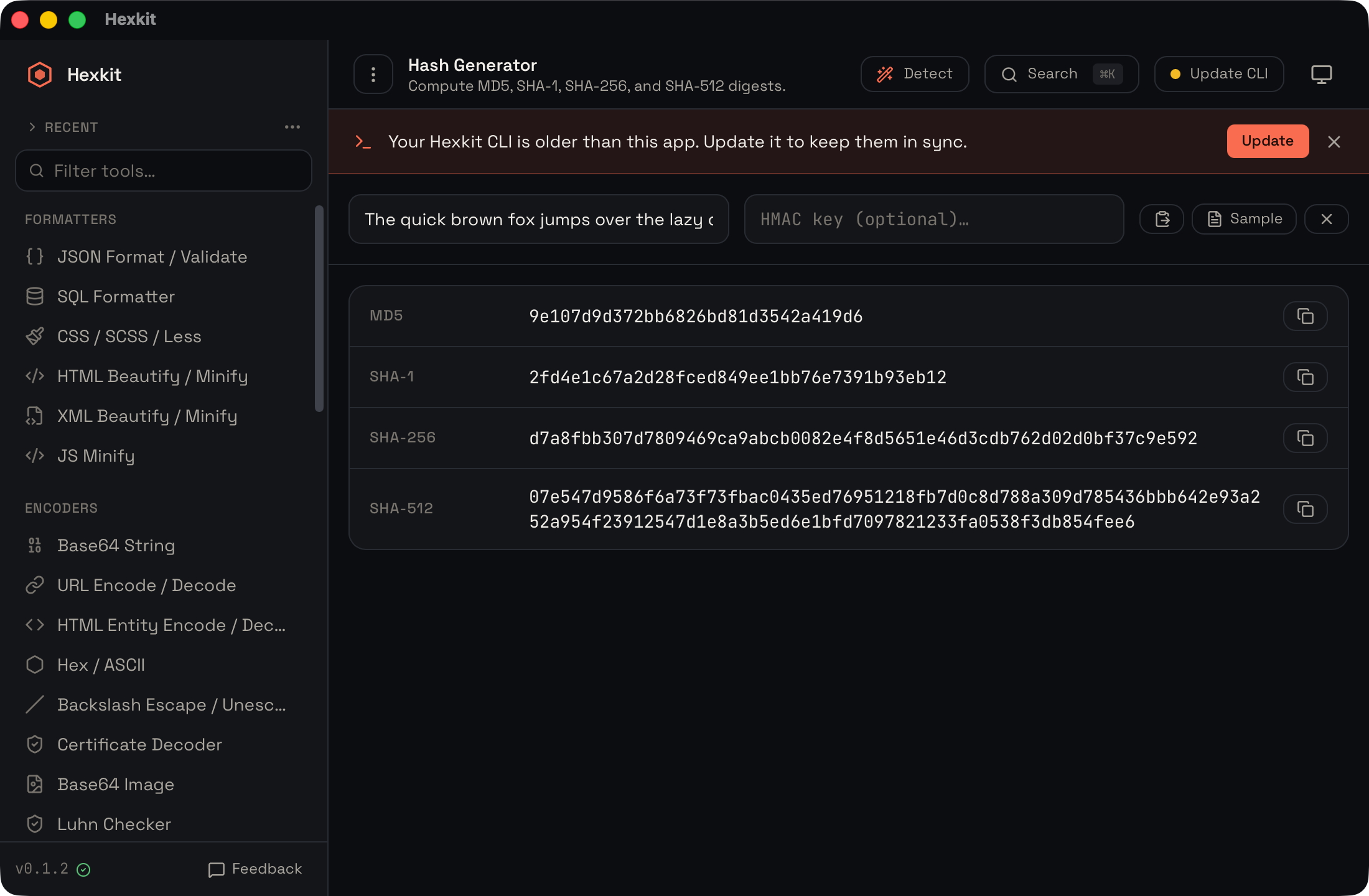
Task: Click the Base64 String binary icon
Action: coord(35,545)
